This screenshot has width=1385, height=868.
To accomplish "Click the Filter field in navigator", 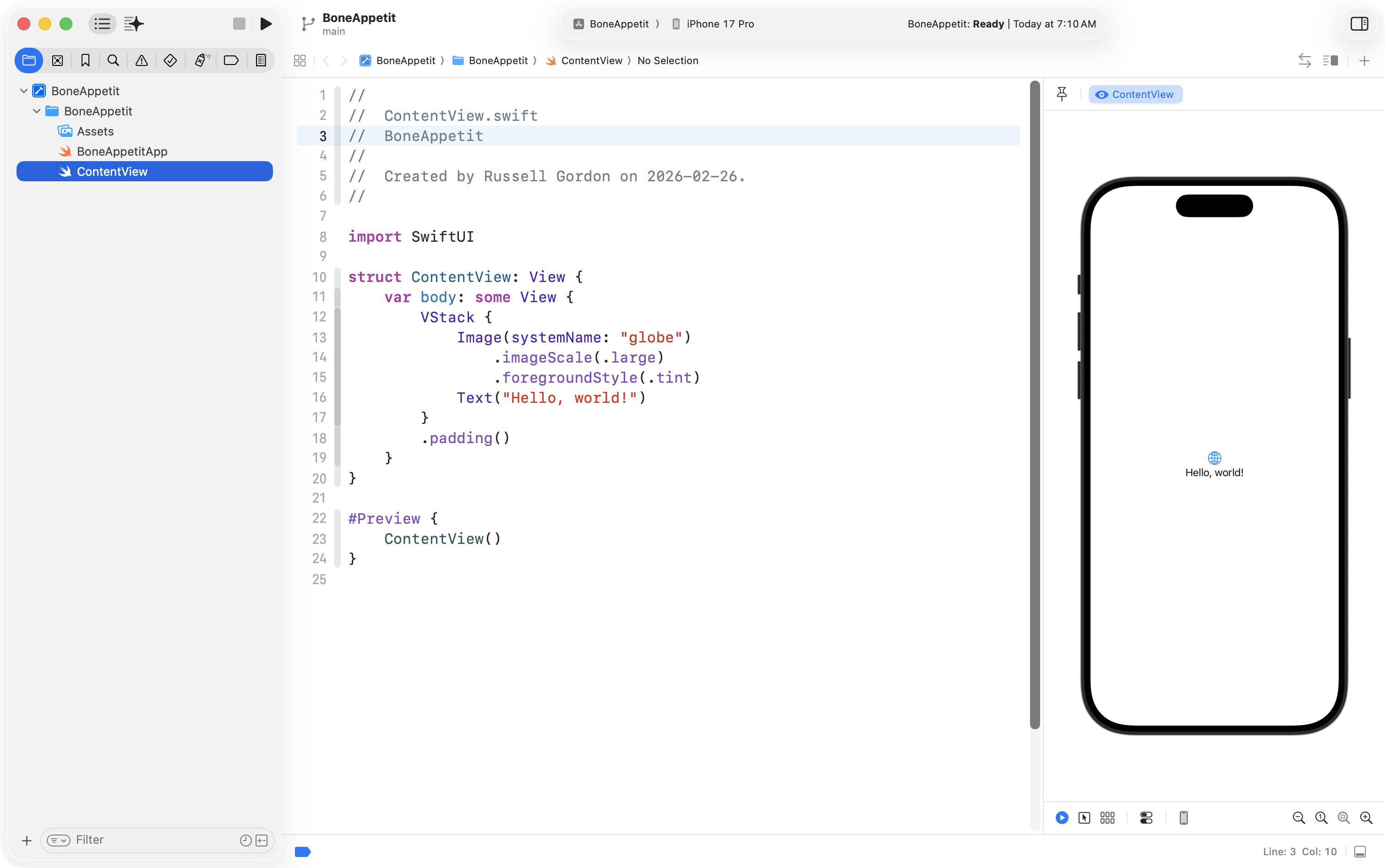I will 149,840.
